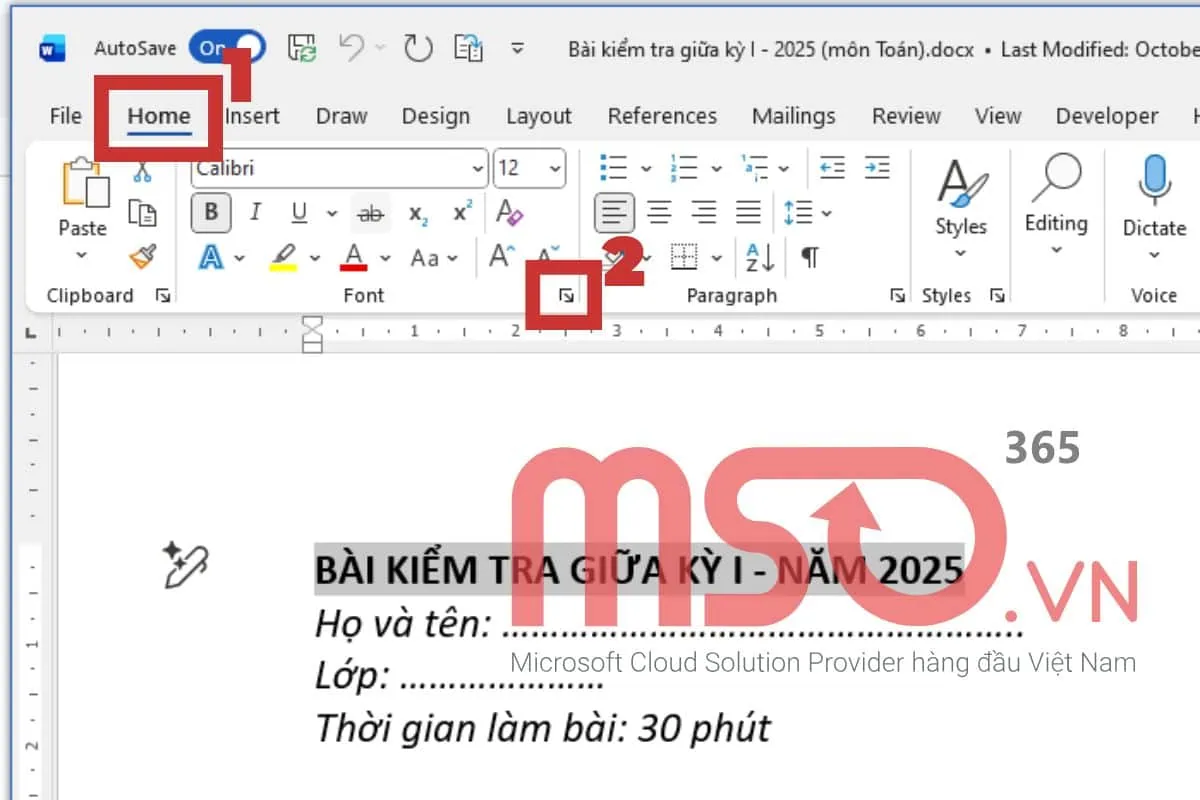1200x800 pixels.
Task: Click inside the Calibri font name field
Action: click(x=330, y=168)
